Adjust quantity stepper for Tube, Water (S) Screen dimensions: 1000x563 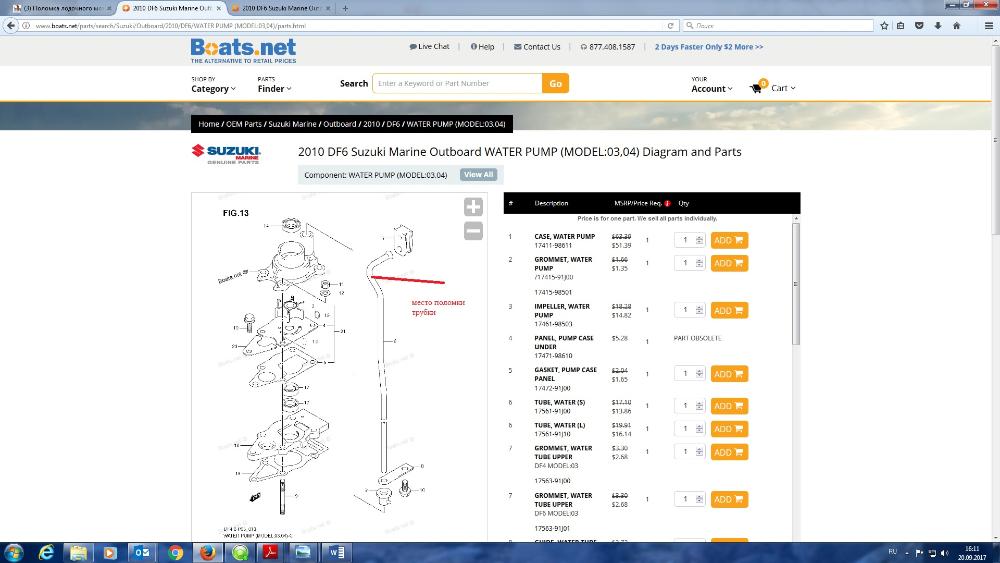click(x=699, y=406)
